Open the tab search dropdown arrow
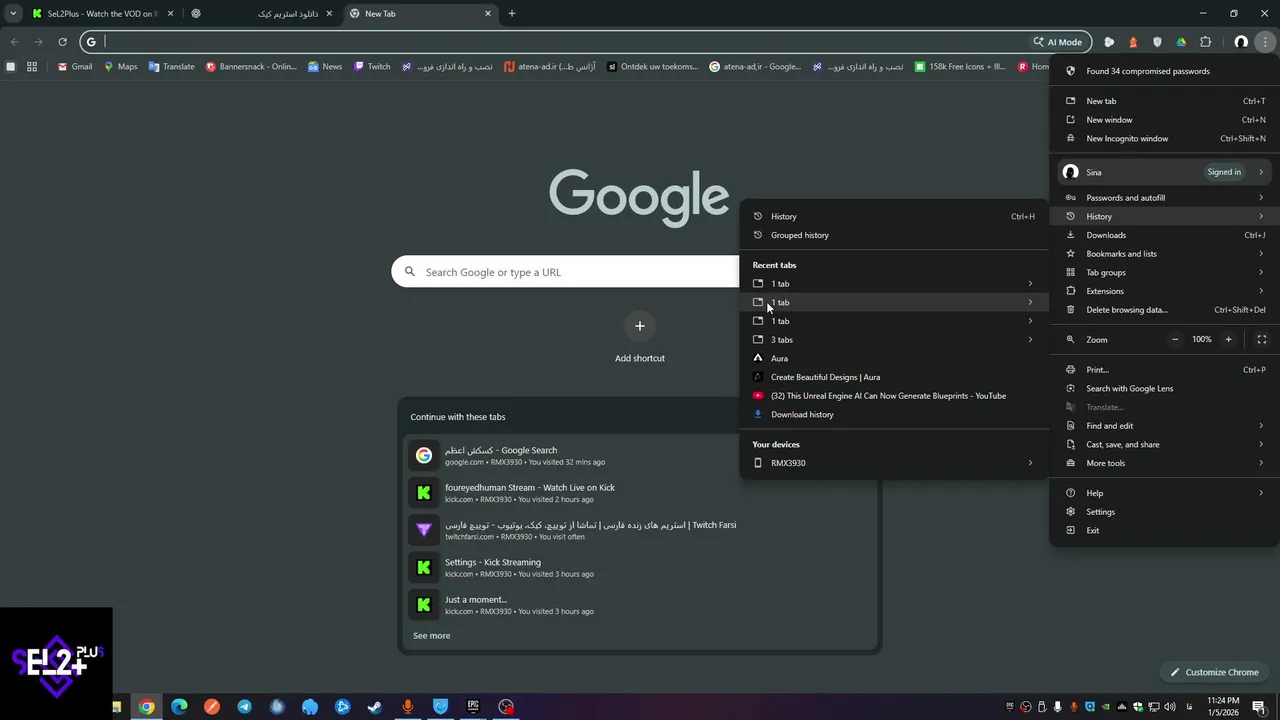This screenshot has height=720, width=1280. coord(13,13)
